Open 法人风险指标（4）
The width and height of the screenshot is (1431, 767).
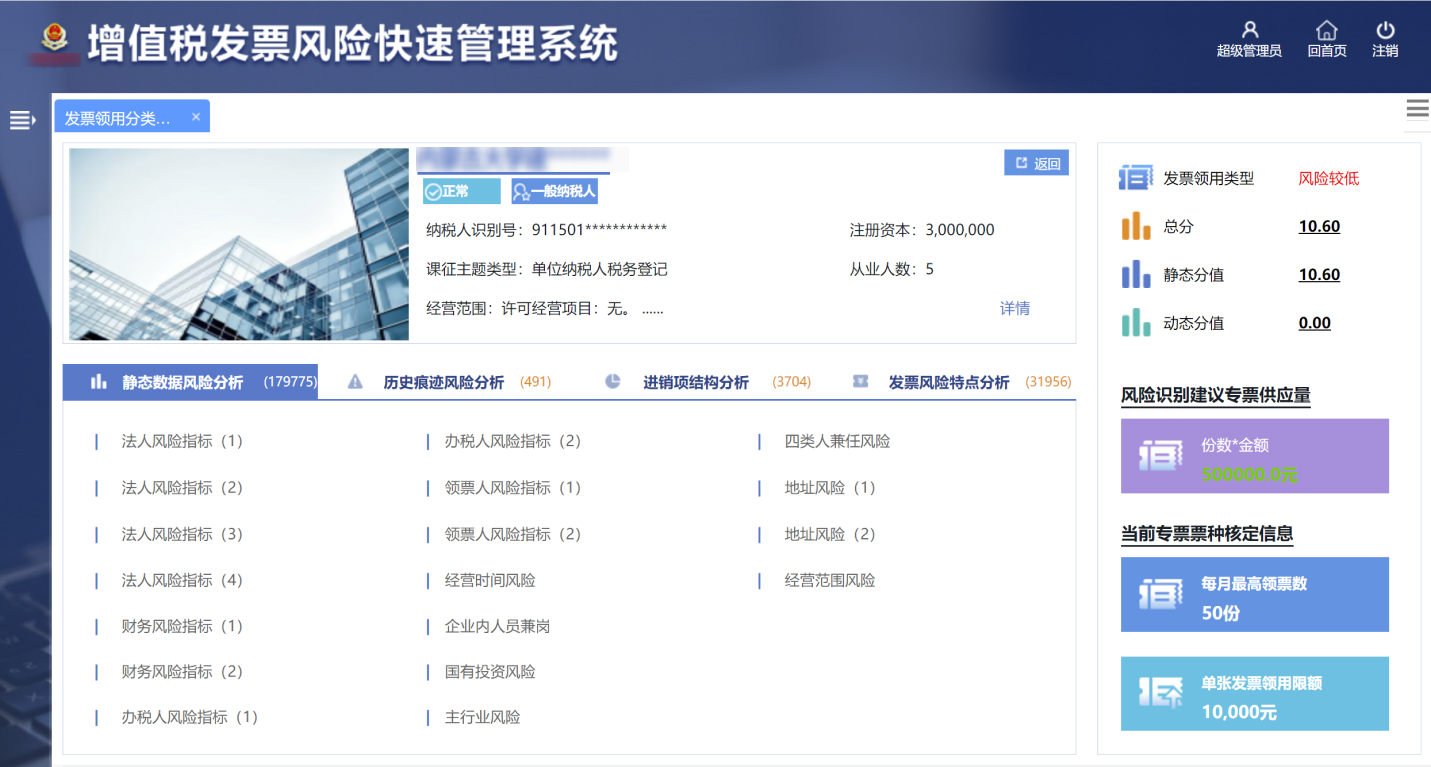tap(182, 580)
